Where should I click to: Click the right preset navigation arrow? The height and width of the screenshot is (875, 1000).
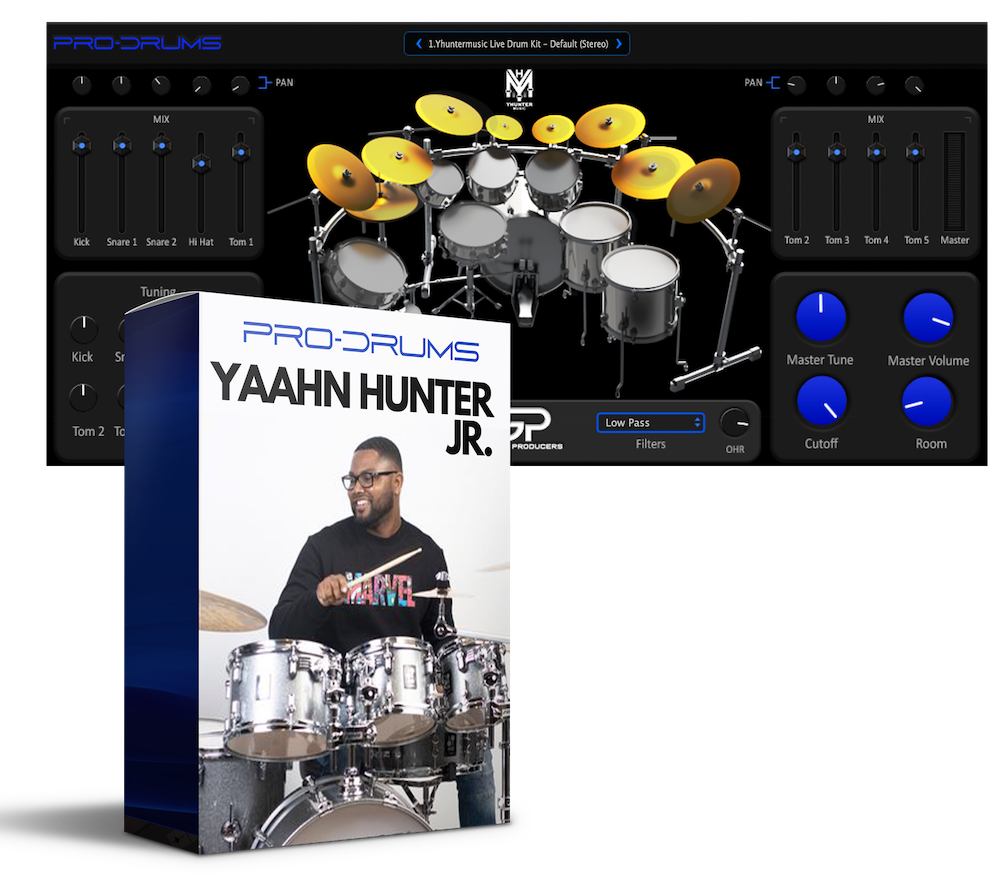coord(618,43)
